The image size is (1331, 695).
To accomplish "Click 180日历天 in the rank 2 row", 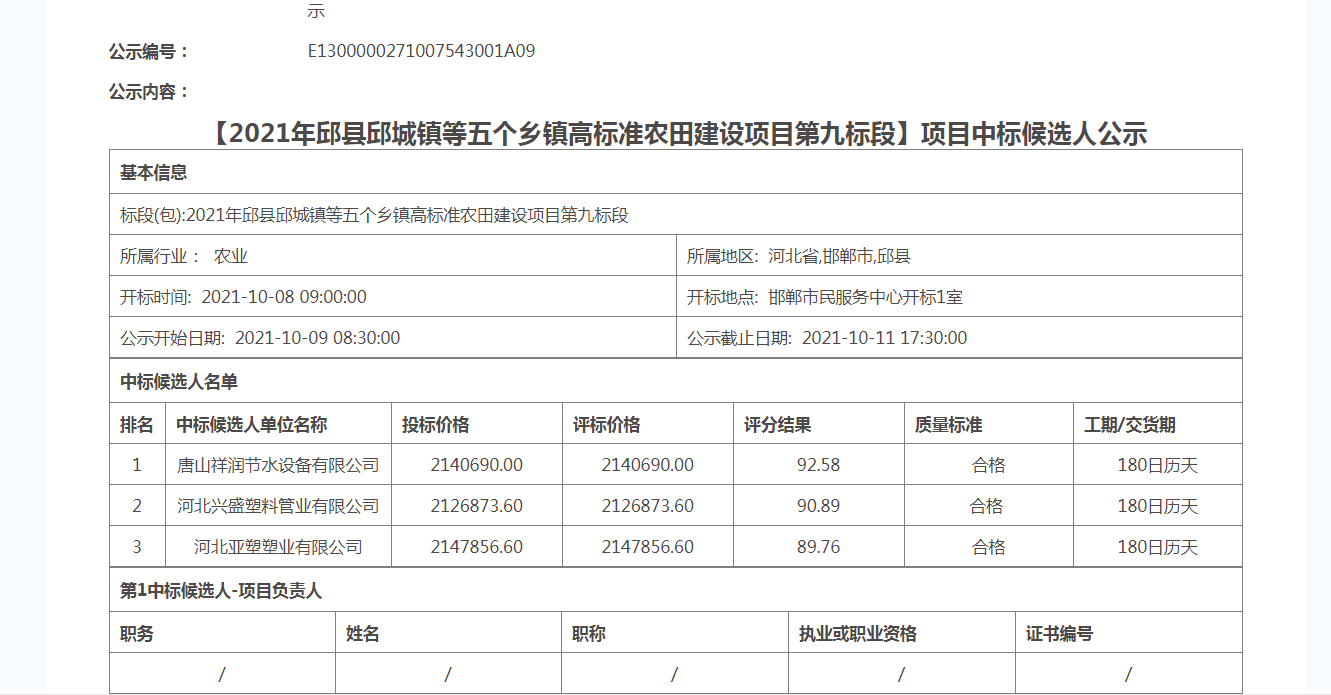I will coord(1158,506).
